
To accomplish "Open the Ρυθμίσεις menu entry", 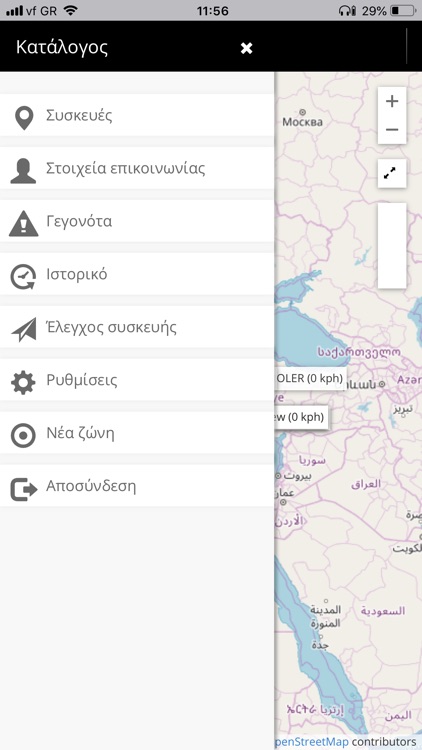I will coord(137,380).
